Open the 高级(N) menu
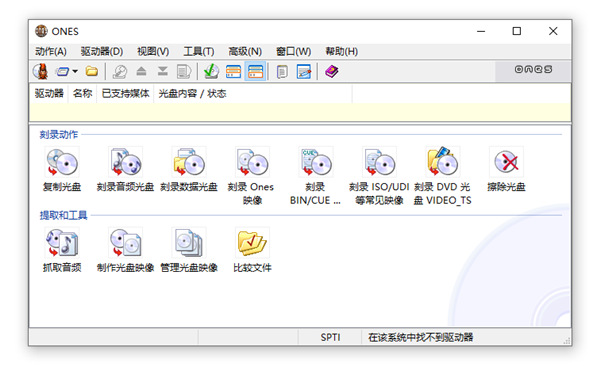 coord(245,51)
